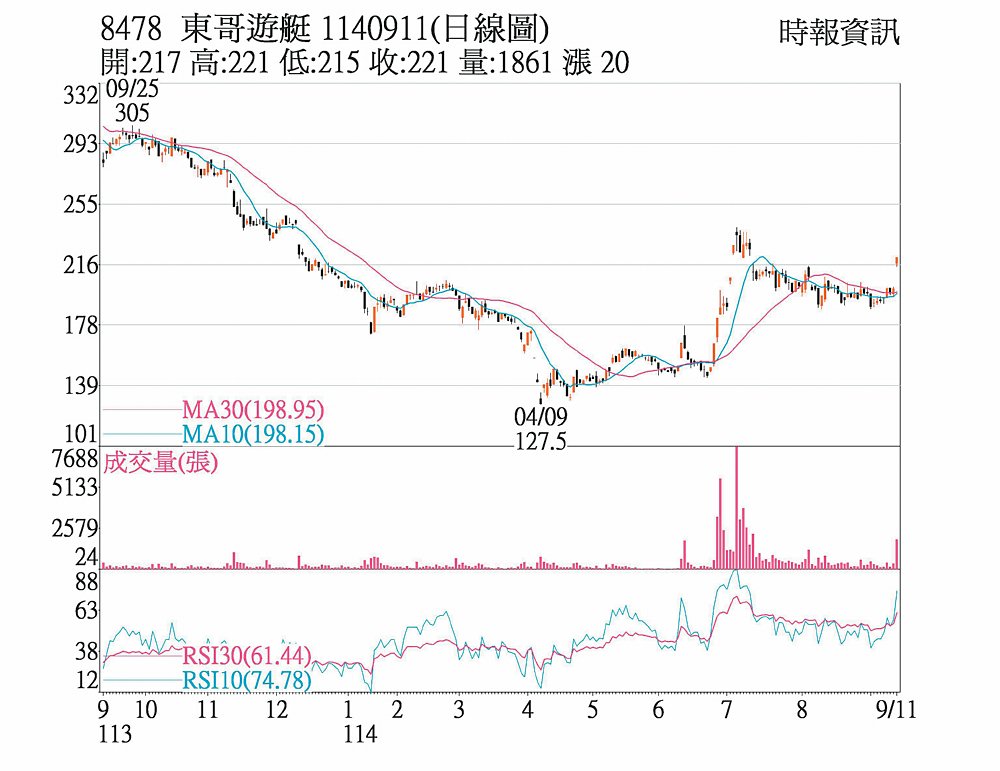Click the MA10(198.15) legend label
The height and width of the screenshot is (771, 1000).
click(x=253, y=434)
